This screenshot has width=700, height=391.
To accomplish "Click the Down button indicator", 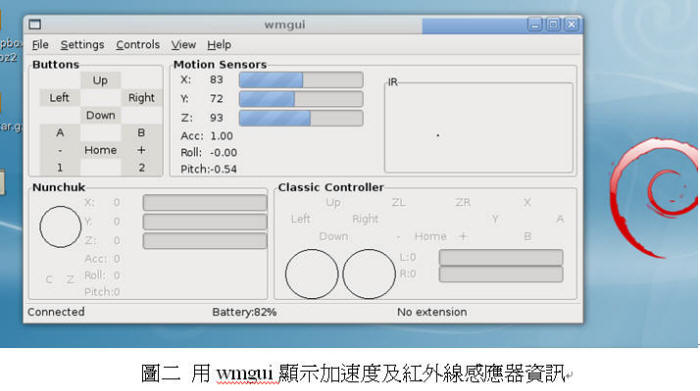I will (x=100, y=115).
